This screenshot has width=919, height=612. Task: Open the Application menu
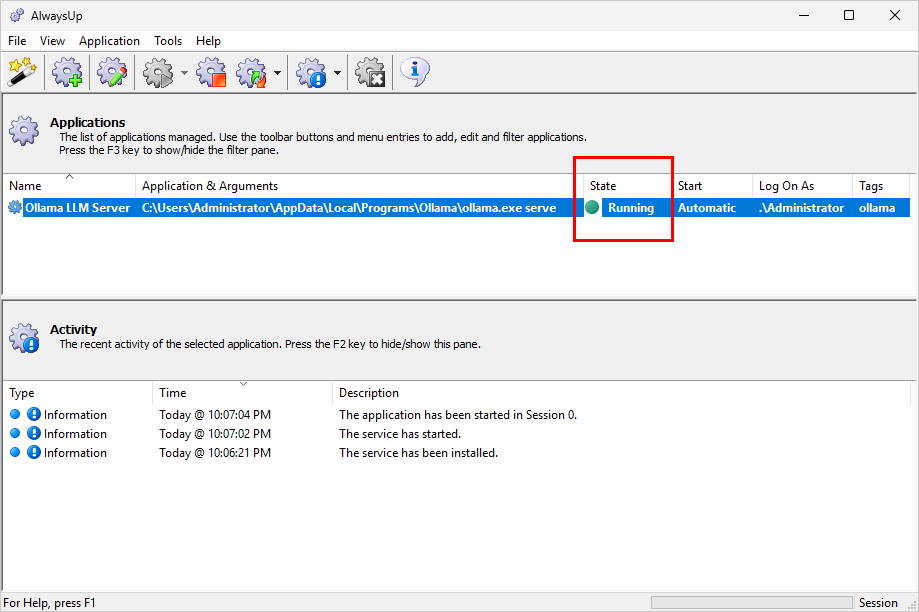coord(109,41)
